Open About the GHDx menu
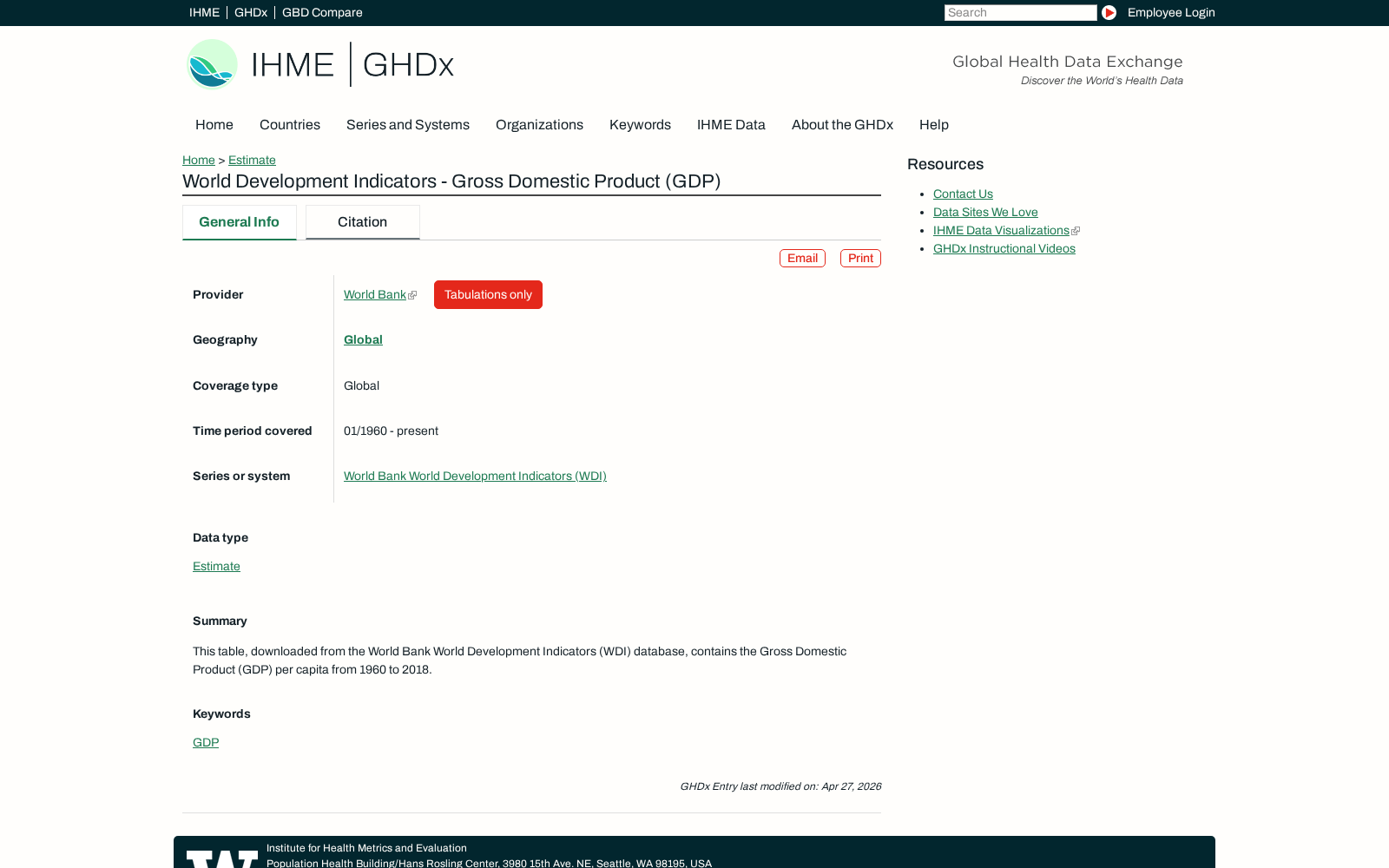Image resolution: width=1389 pixels, height=868 pixels. [x=842, y=125]
